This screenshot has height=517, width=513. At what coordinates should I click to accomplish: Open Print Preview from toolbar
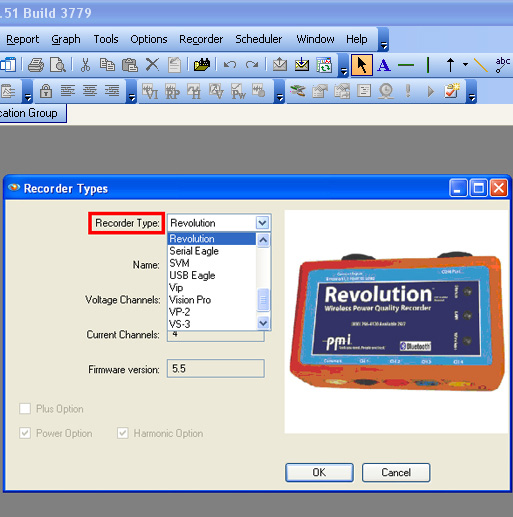click(x=58, y=65)
